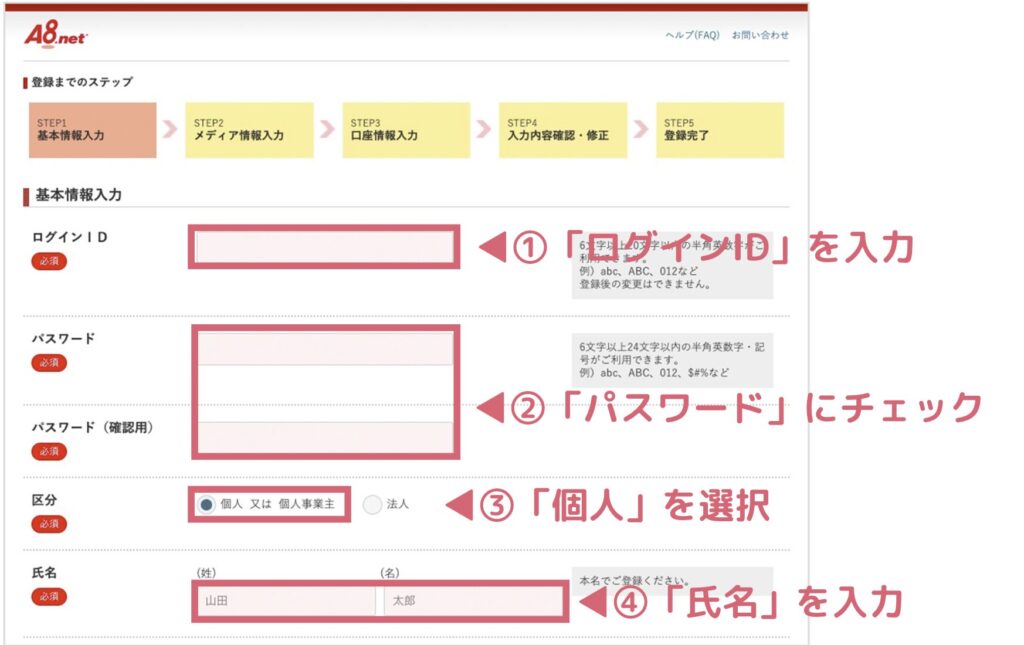Click the STEP3 口座情報入力 step
Screen dimensions: 1024x645
[x=406, y=130]
